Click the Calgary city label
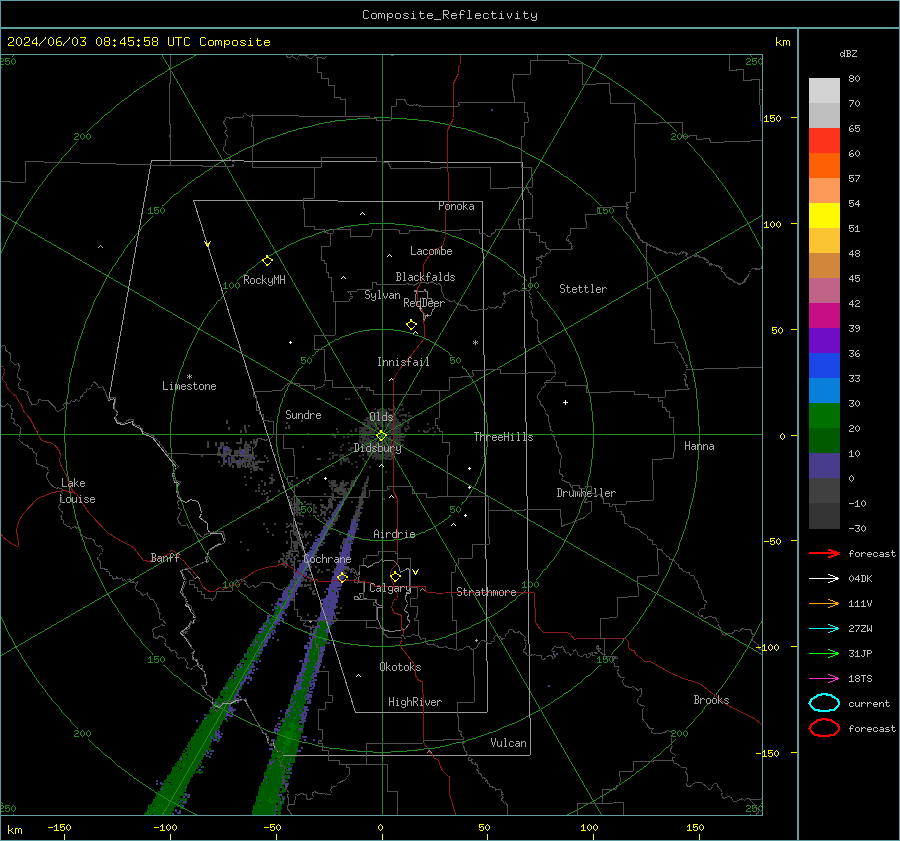Screen dimensions: 900x841 point(390,588)
